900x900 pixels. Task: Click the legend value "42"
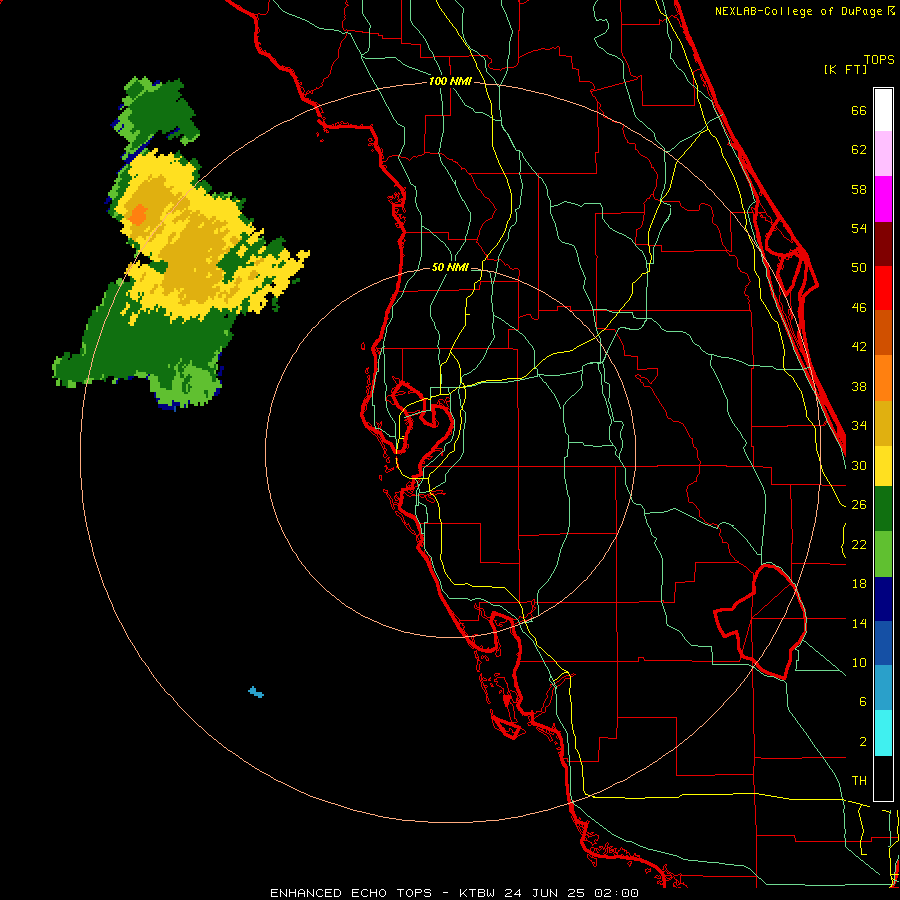(x=859, y=347)
